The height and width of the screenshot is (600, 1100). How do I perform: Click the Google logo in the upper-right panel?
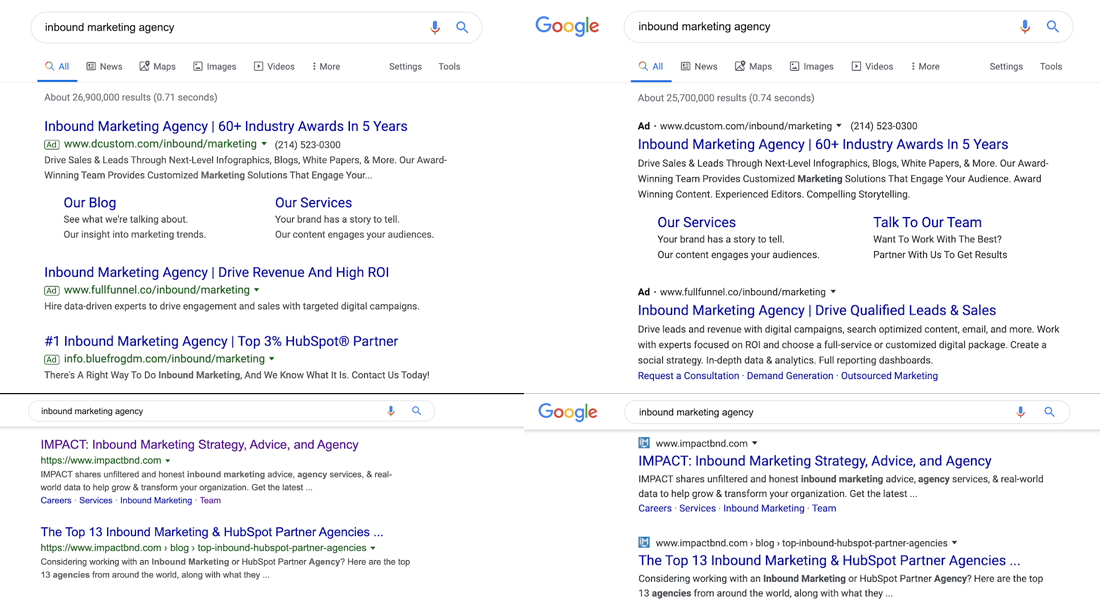(567, 27)
